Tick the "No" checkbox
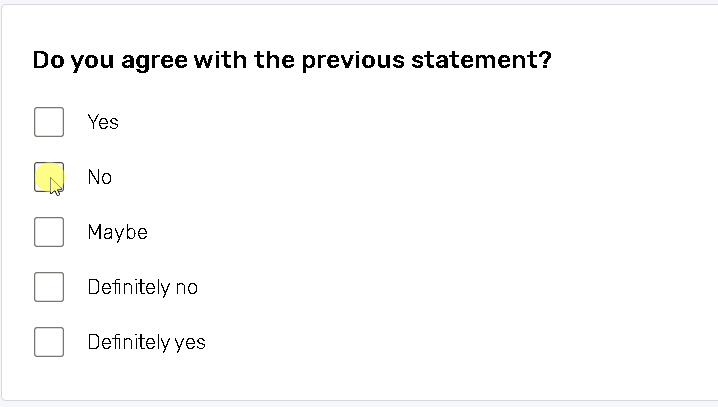718x407 pixels. click(49, 177)
